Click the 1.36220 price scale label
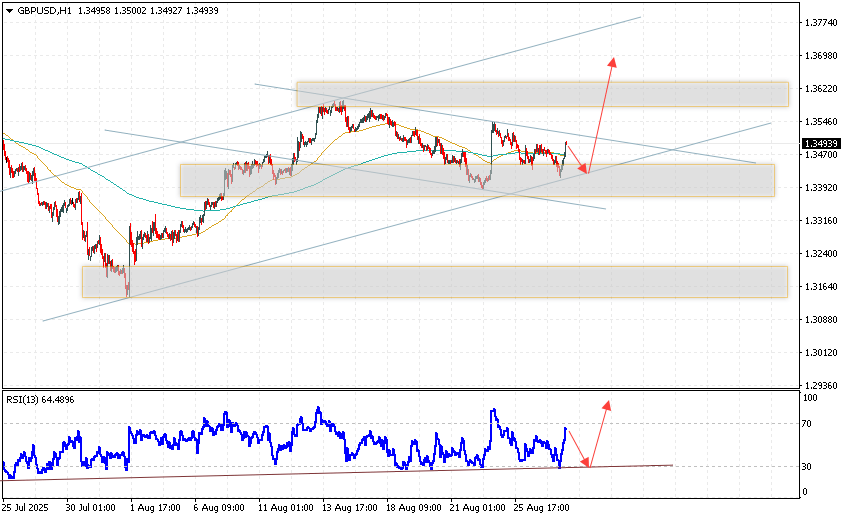This screenshot has width=845, height=519. pyautogui.click(x=821, y=88)
